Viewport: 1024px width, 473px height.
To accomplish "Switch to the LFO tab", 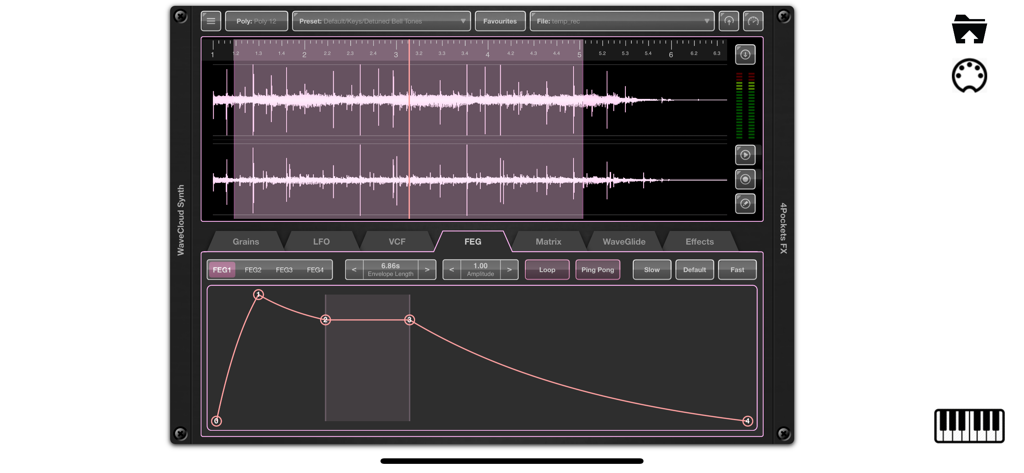I will click(321, 242).
